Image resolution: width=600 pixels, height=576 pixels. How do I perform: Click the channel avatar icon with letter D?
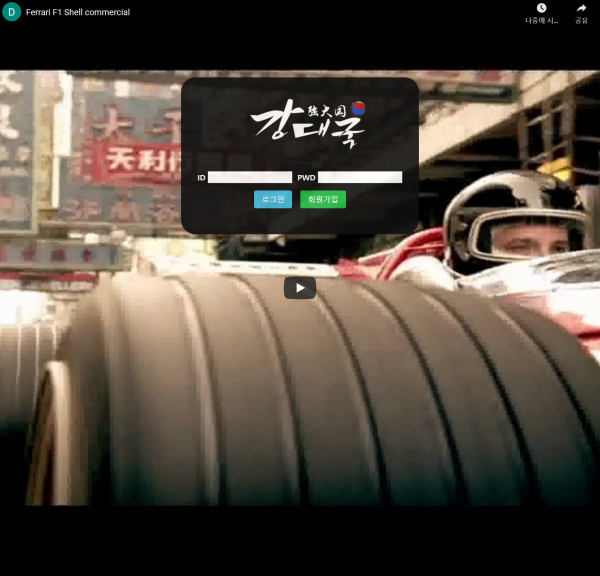pos(11,12)
